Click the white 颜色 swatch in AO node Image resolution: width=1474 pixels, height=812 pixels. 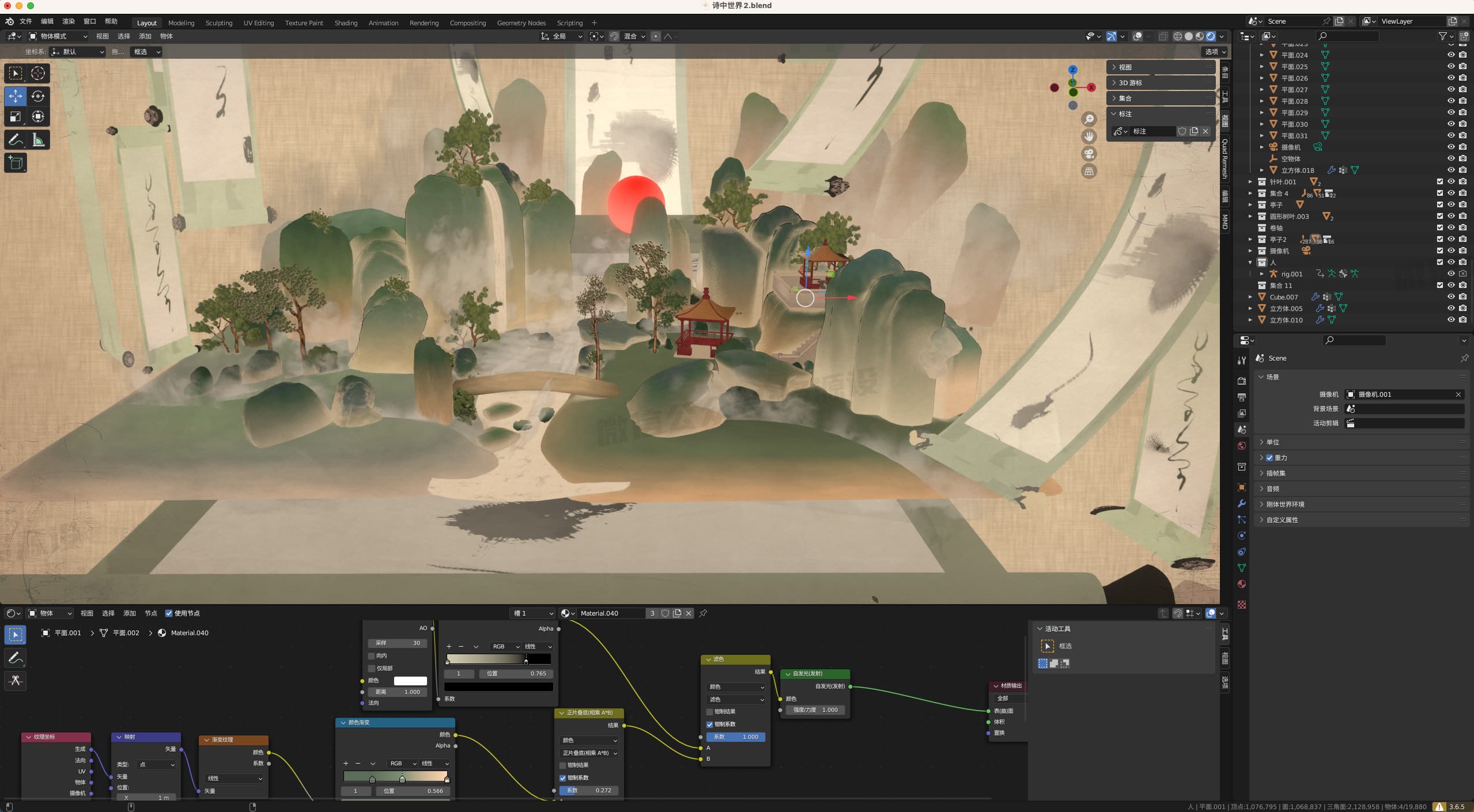coord(410,681)
